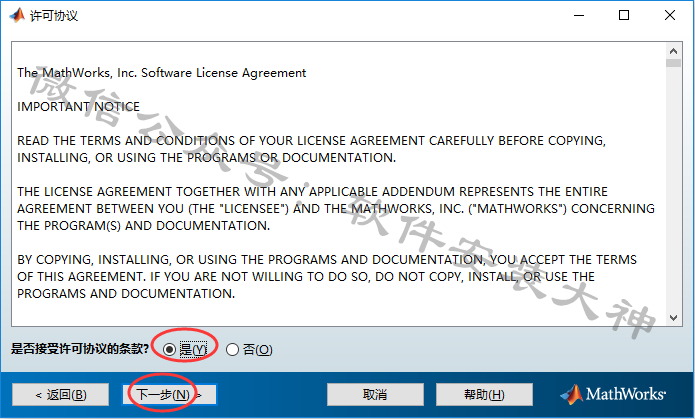
Task: Select the 否(O) radio button
Action: [232, 350]
